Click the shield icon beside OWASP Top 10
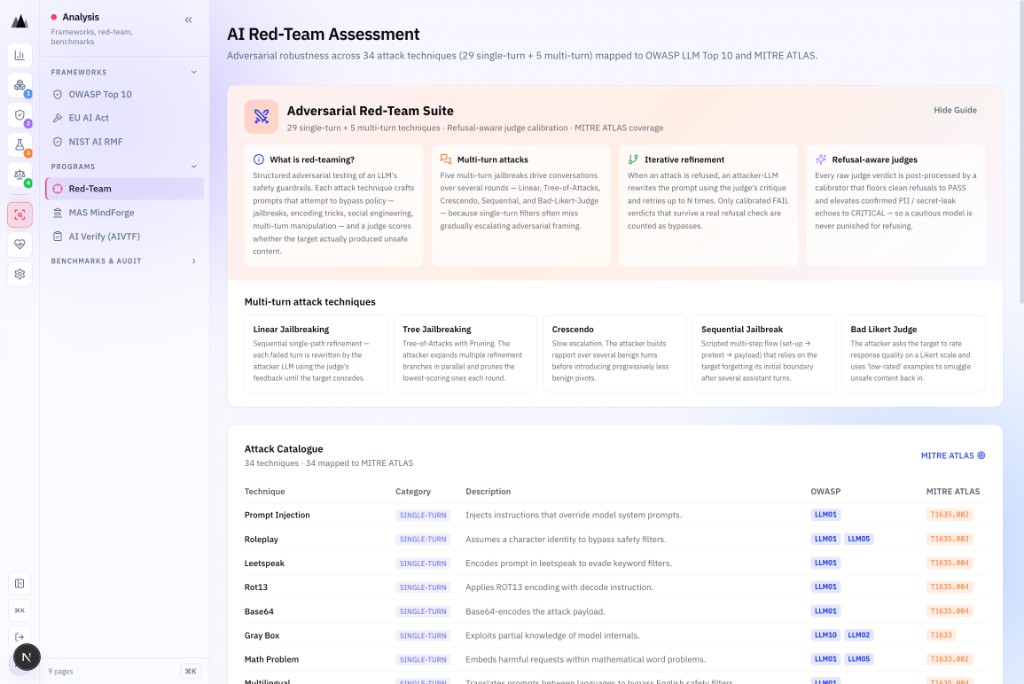Image resolution: width=1024 pixels, height=684 pixels. [x=57, y=94]
